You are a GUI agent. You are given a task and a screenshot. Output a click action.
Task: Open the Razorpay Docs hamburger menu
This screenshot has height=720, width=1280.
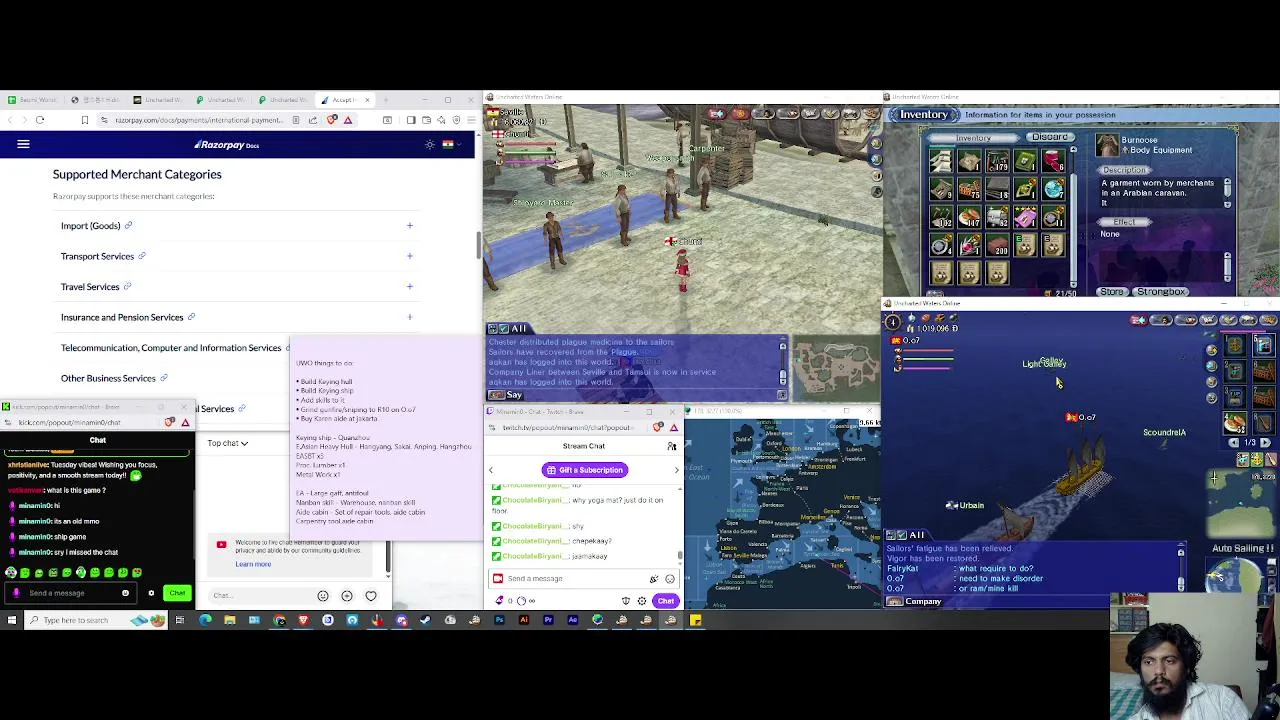[x=23, y=144]
